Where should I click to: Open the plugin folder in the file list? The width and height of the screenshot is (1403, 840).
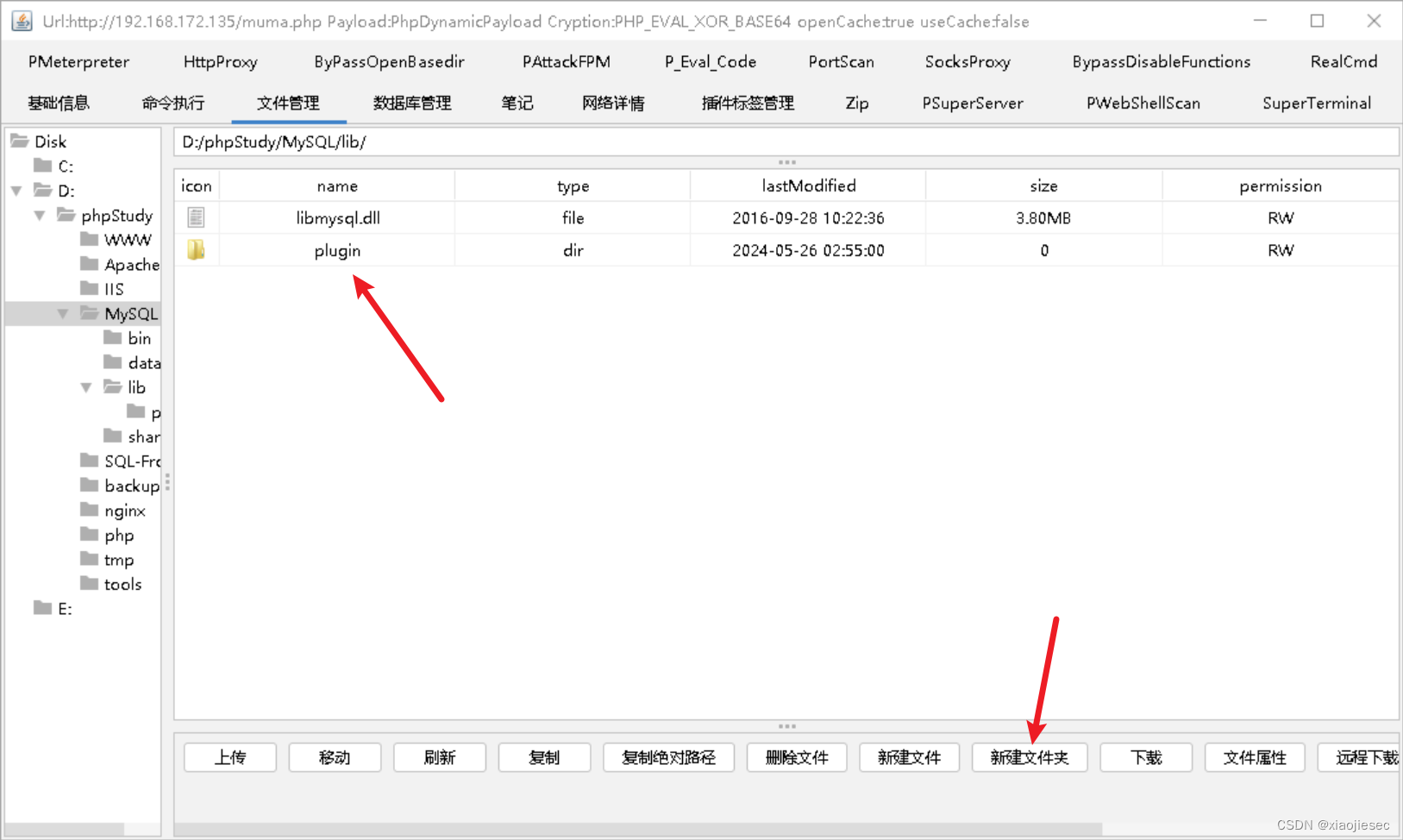pyautogui.click(x=336, y=250)
